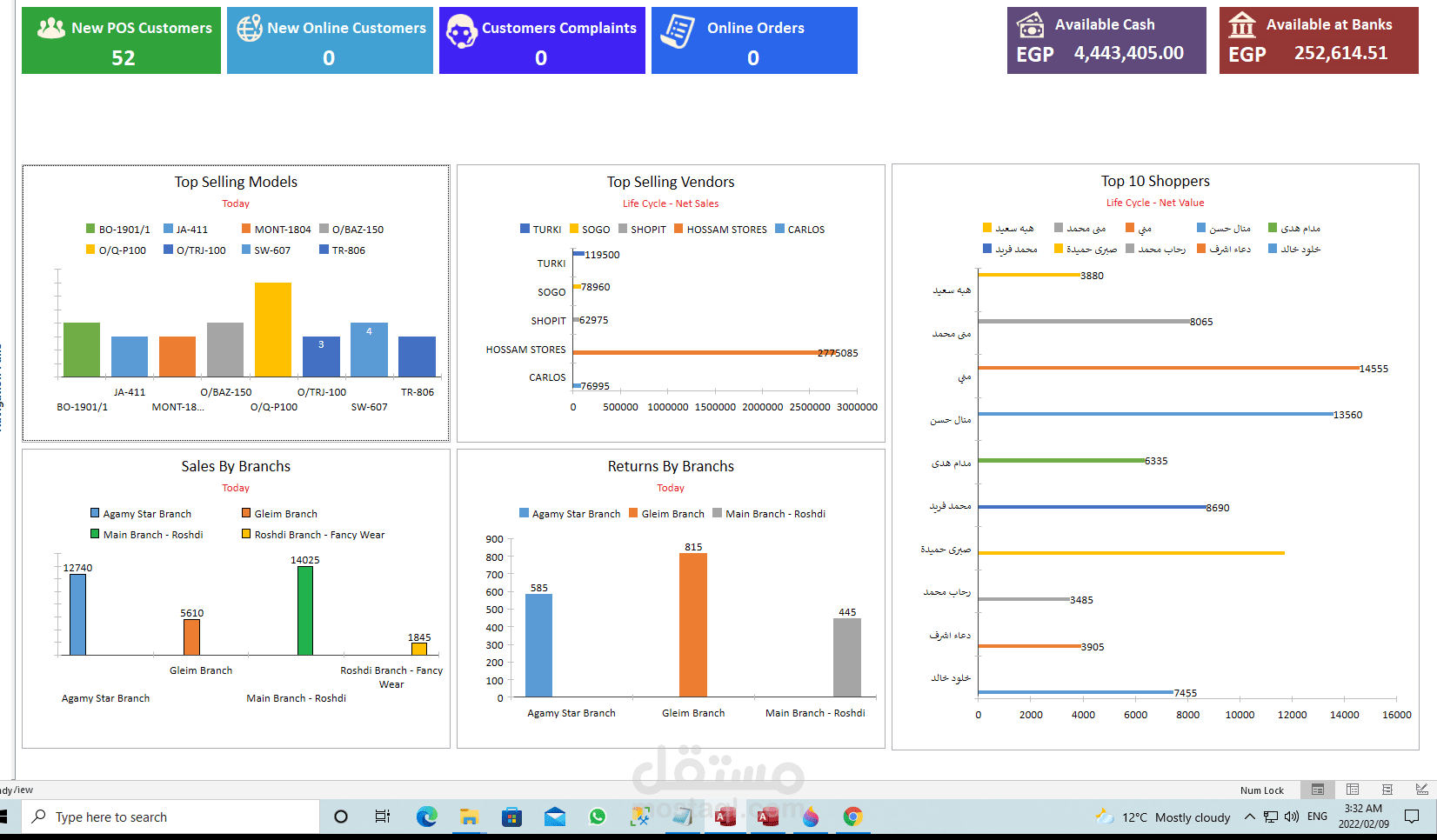Click the Life Cycle - Net Sales subtitle

point(671,203)
